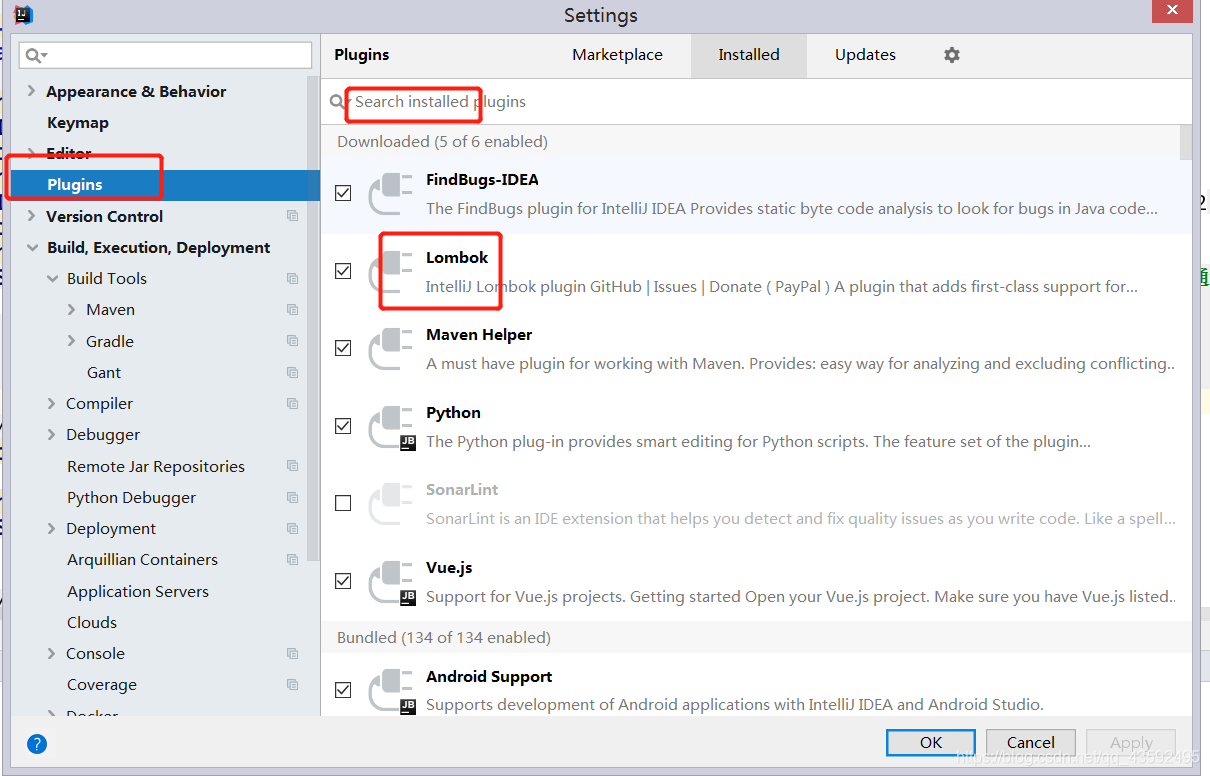Screen dimensions: 1210x776
Task: Click the help question mark icon
Action: click(x=37, y=743)
